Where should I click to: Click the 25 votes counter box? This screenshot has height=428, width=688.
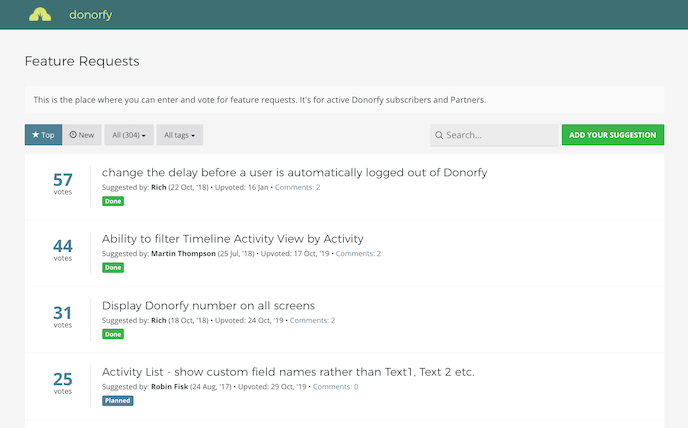pyautogui.click(x=63, y=382)
